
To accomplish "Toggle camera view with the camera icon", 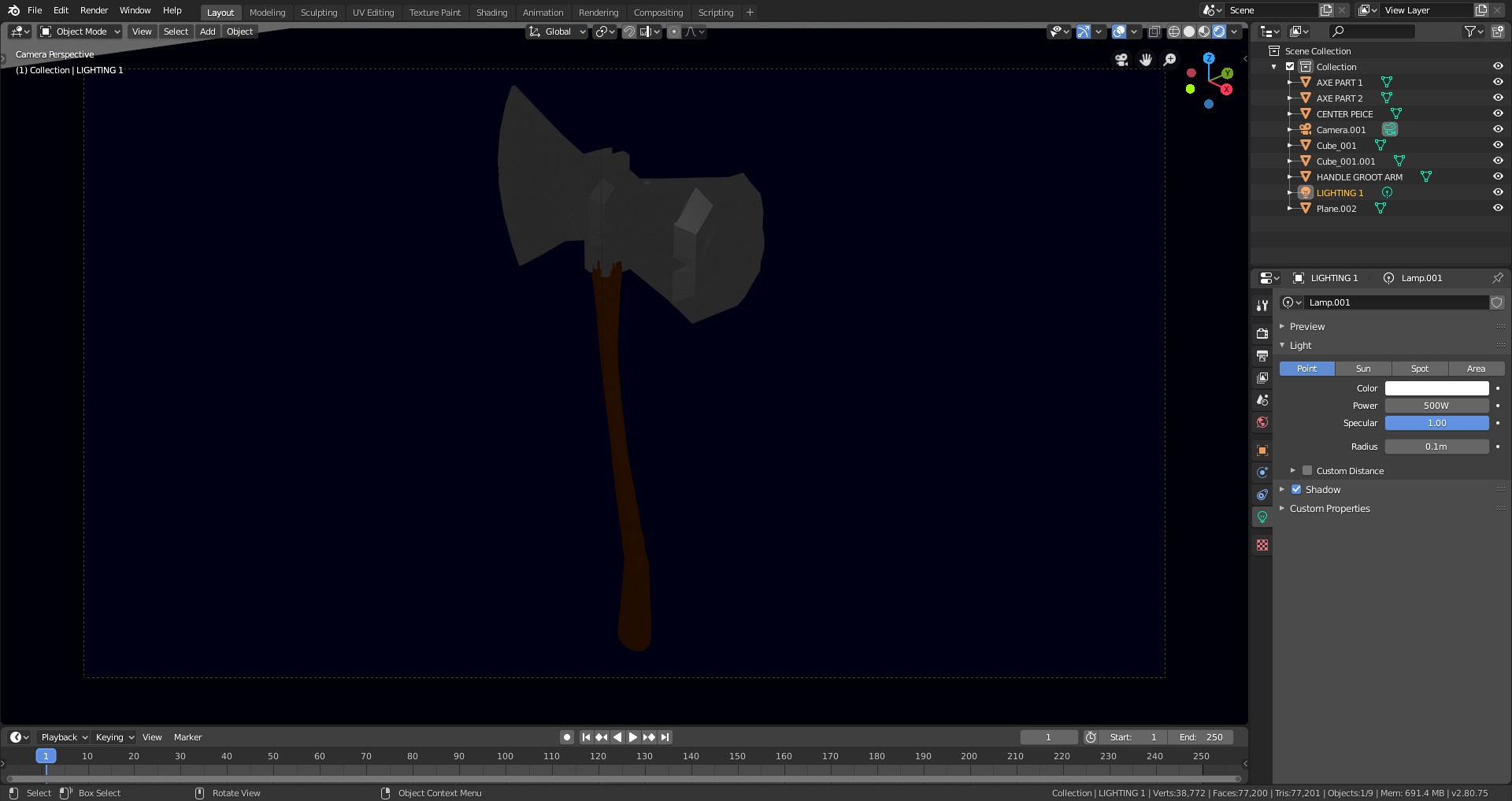I will click(x=1121, y=60).
